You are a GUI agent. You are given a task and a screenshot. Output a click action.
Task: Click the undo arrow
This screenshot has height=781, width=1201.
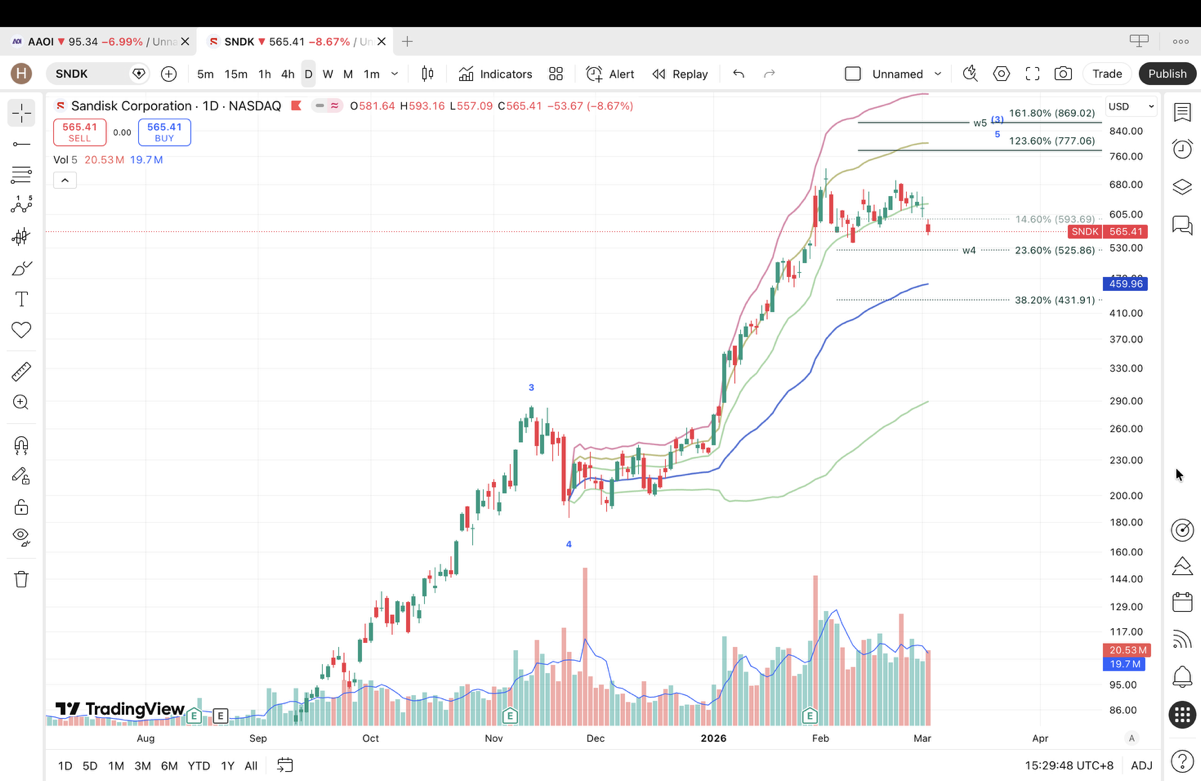(738, 74)
